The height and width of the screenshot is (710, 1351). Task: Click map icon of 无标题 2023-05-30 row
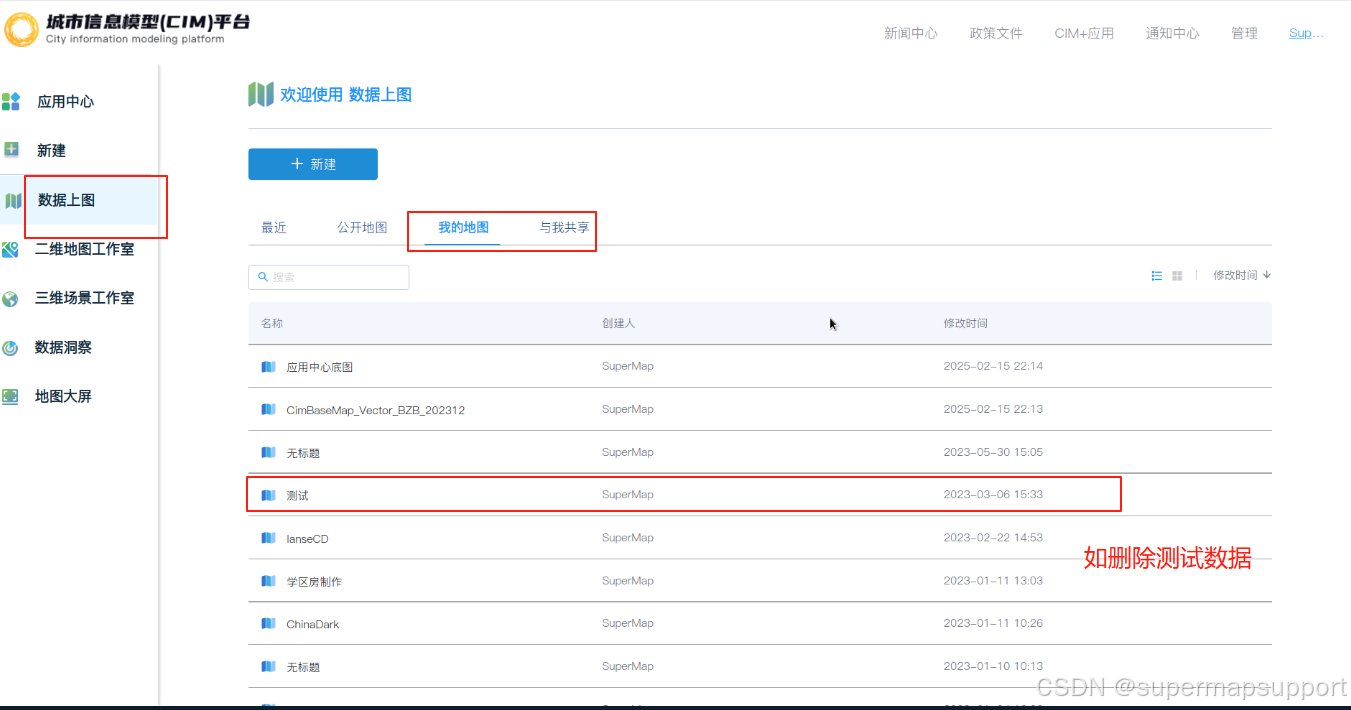pyautogui.click(x=268, y=452)
